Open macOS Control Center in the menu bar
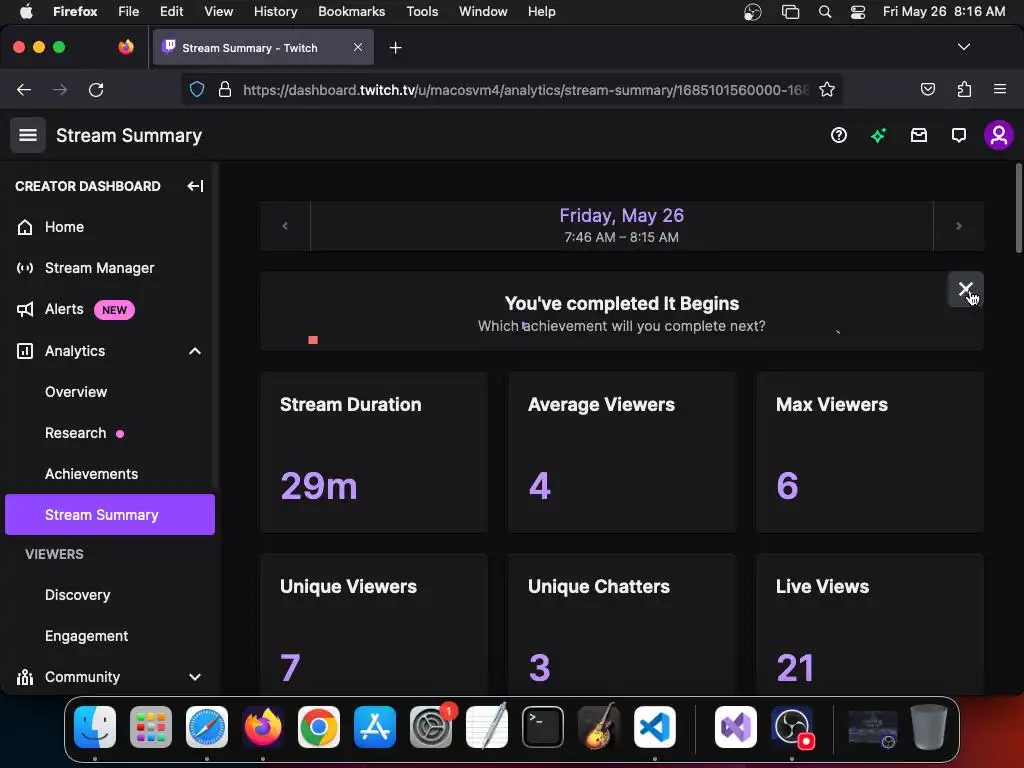The width and height of the screenshot is (1024, 768). click(857, 12)
